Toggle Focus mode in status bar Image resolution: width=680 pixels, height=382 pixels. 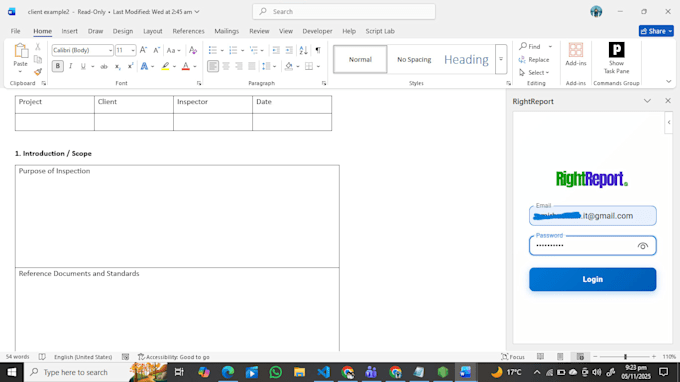tap(513, 357)
